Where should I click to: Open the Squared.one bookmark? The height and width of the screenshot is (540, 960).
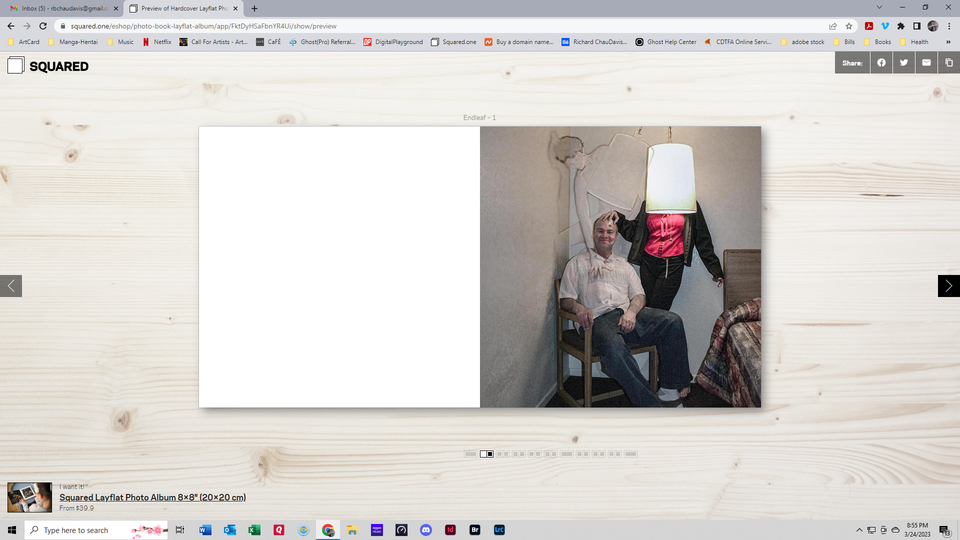click(x=454, y=42)
